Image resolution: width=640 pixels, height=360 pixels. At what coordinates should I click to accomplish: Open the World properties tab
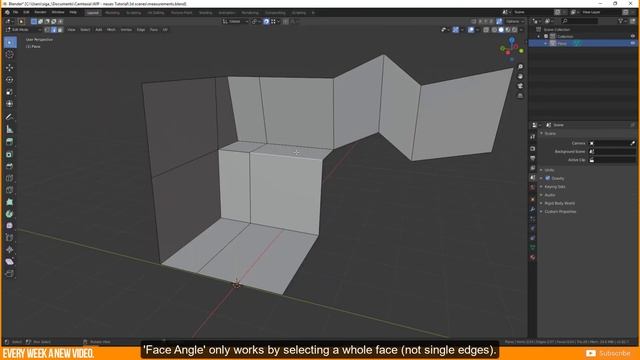point(533,188)
